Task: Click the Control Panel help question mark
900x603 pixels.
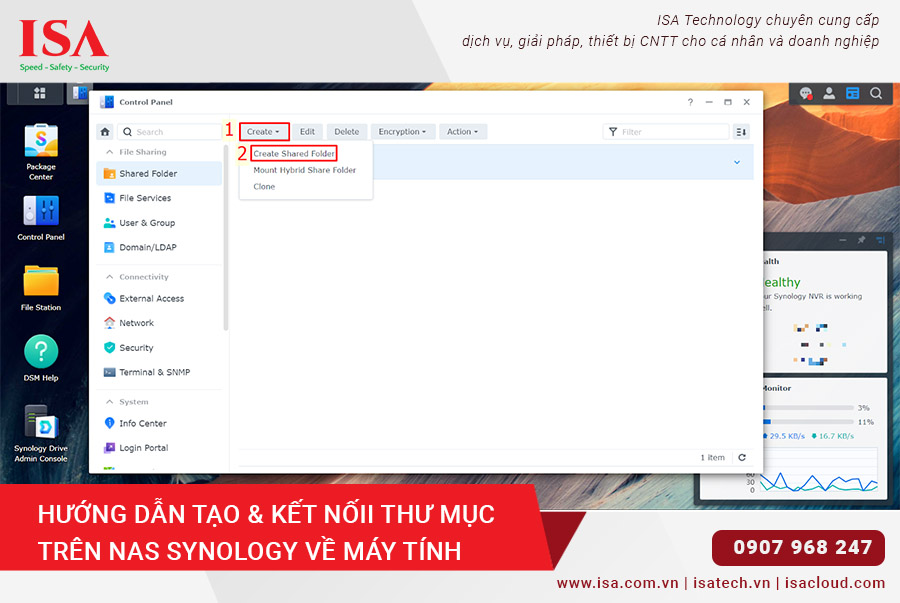Action: click(x=690, y=102)
